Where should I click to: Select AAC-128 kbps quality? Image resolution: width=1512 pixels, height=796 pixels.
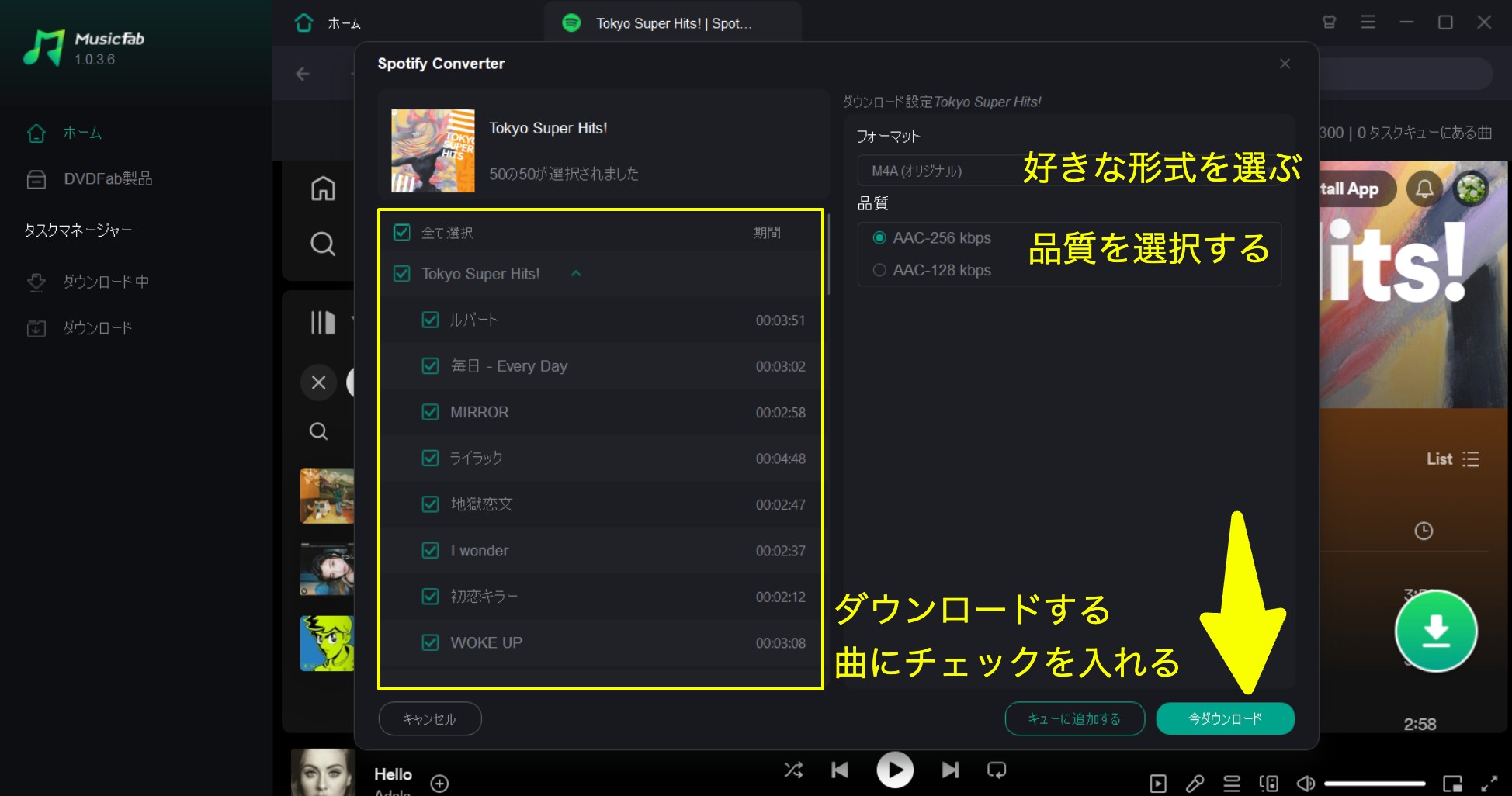(x=879, y=270)
